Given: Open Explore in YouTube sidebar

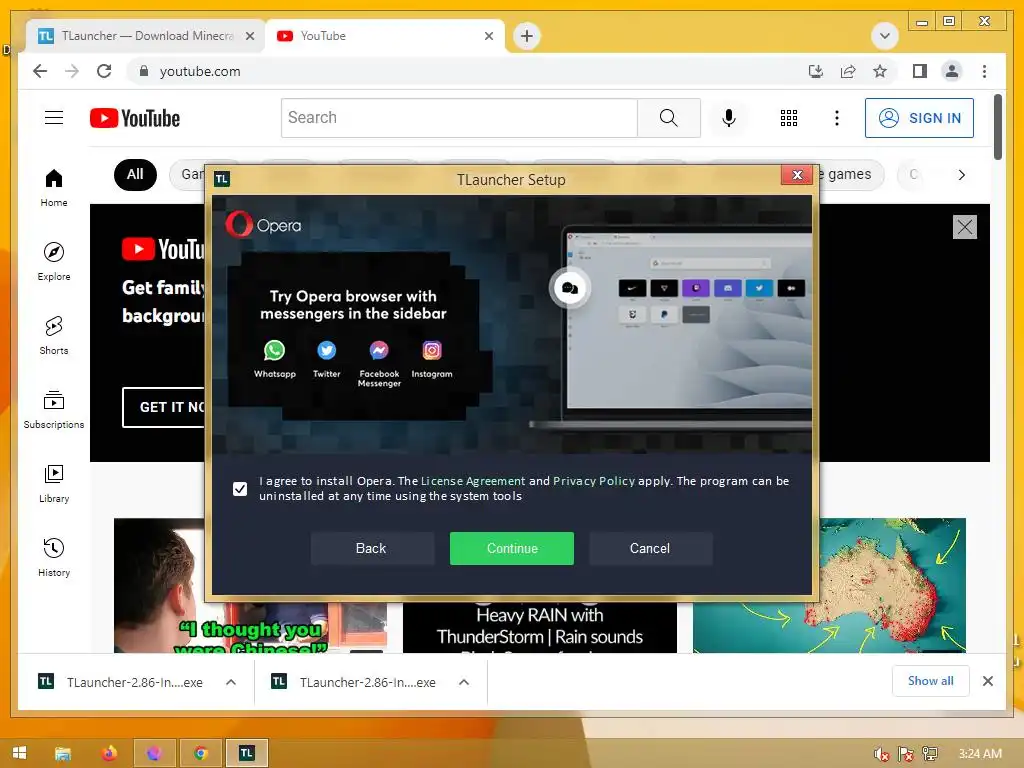Looking at the screenshot, I should coord(54,261).
